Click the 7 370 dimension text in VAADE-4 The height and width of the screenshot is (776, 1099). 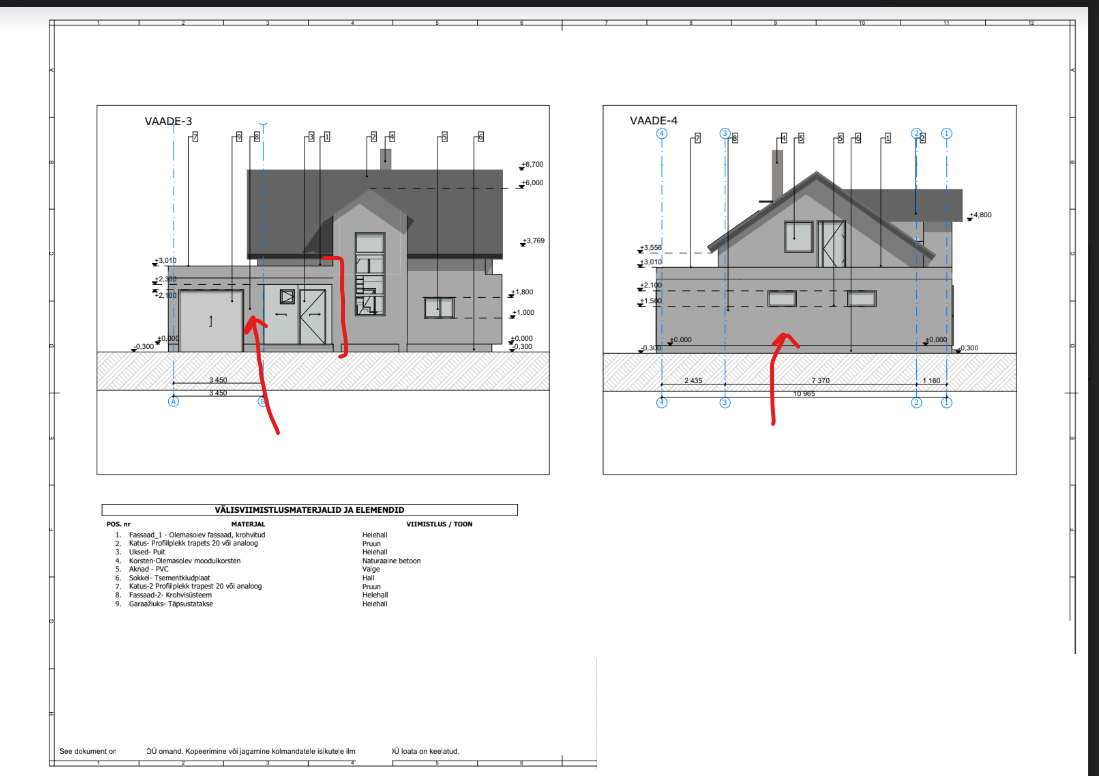pos(820,381)
